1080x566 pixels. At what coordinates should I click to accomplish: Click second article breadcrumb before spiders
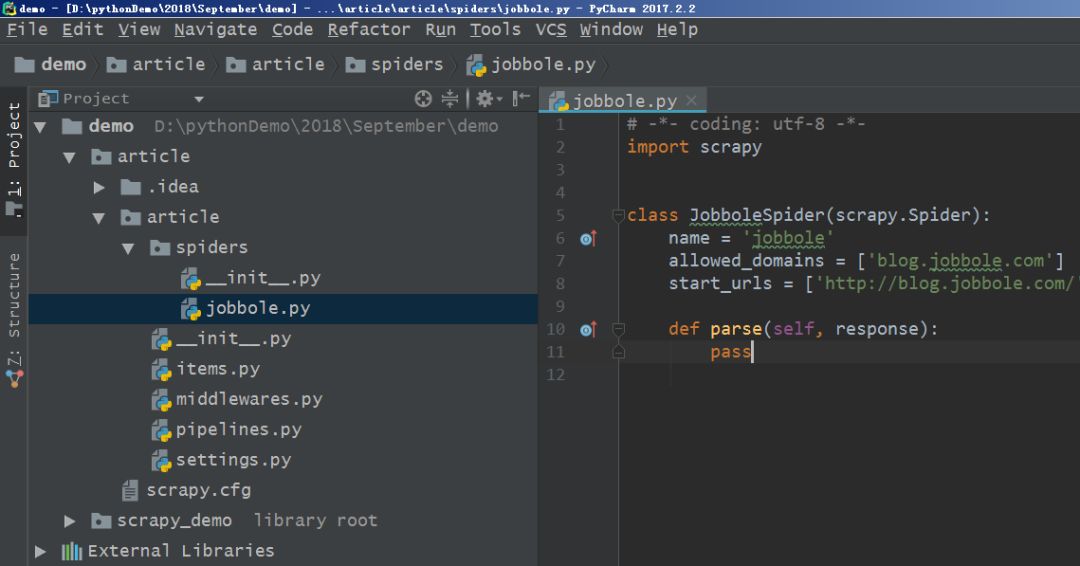[276, 65]
